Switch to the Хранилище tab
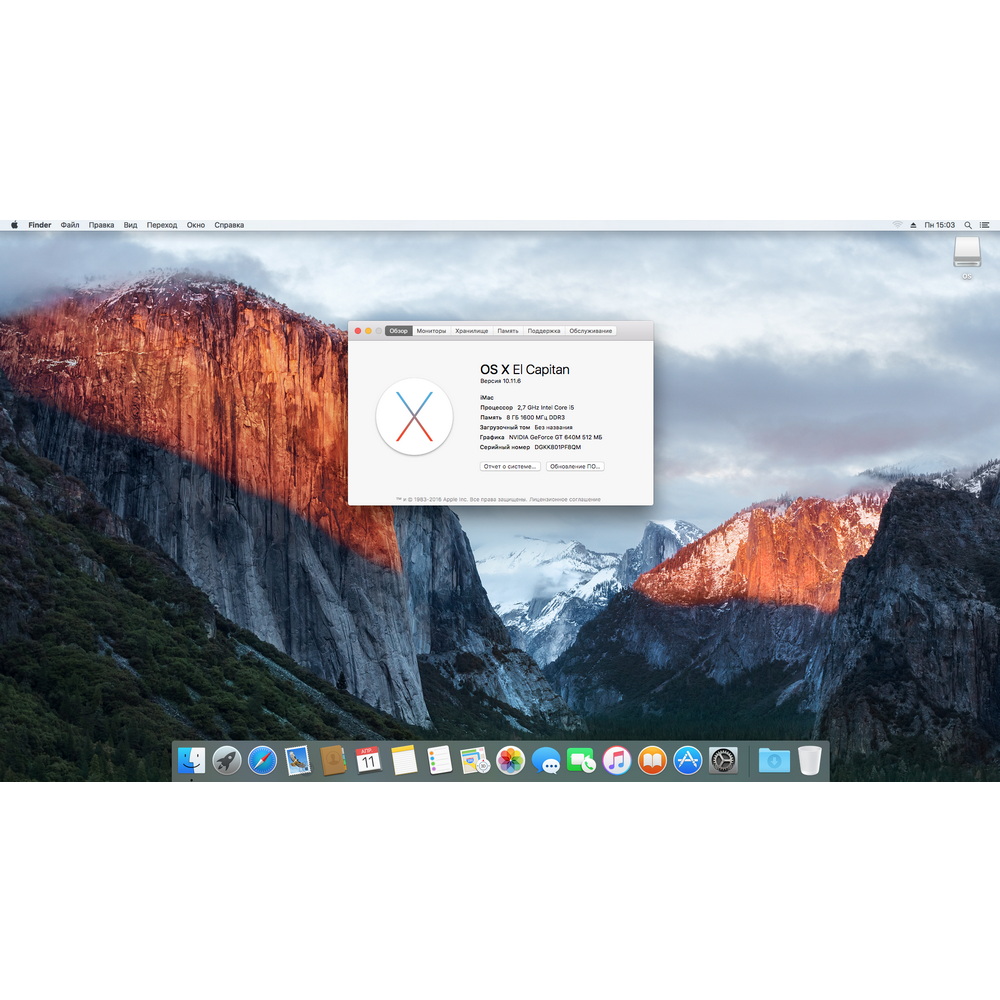 point(472,331)
